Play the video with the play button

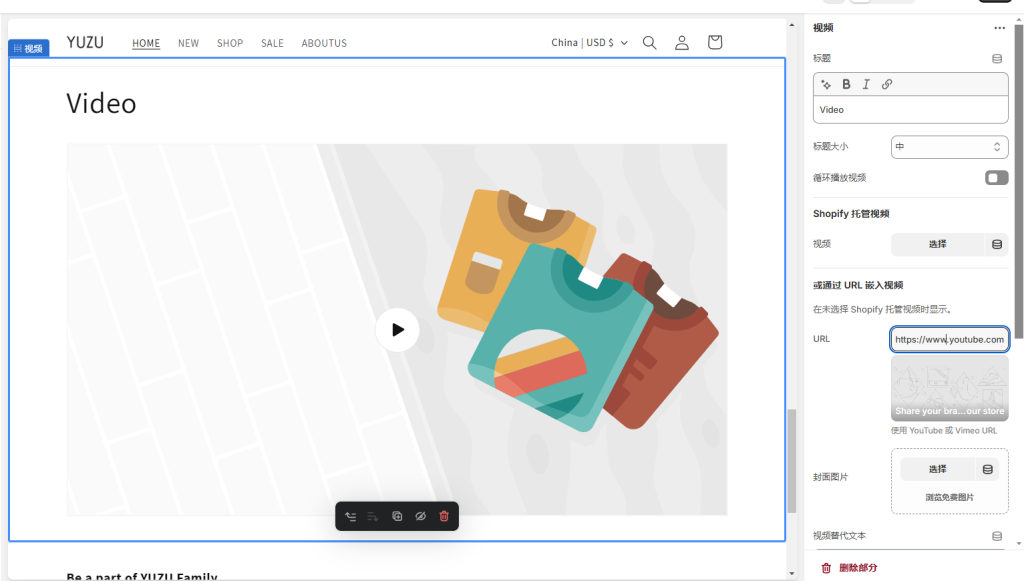point(397,330)
